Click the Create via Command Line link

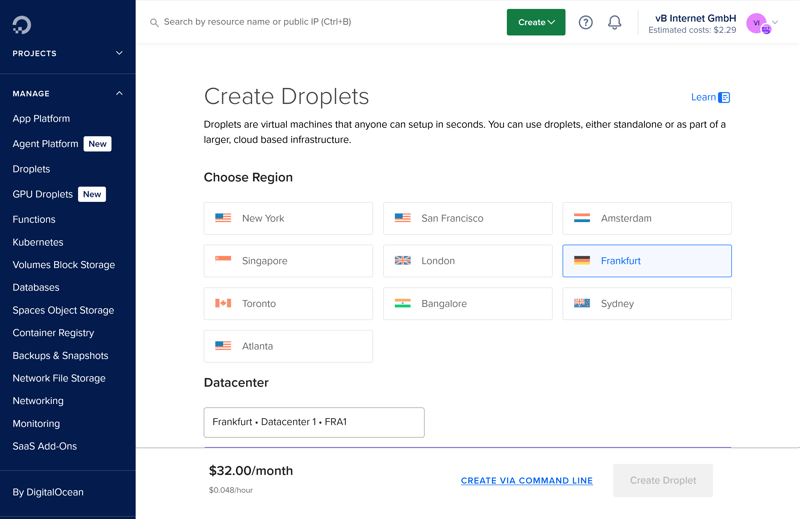pyautogui.click(x=526, y=481)
